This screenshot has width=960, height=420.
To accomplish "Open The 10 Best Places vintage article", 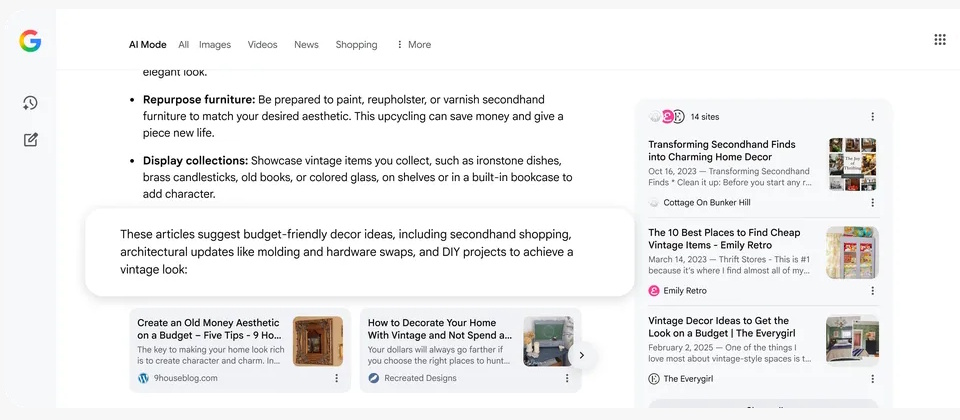I will pos(724,239).
